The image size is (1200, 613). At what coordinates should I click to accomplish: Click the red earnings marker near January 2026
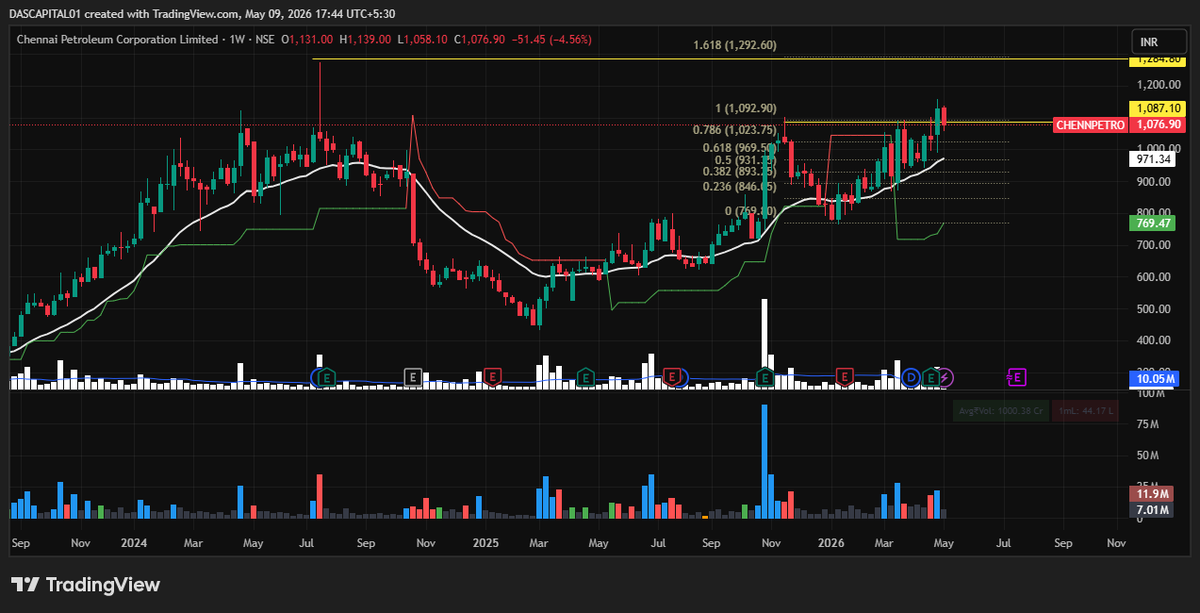845,377
